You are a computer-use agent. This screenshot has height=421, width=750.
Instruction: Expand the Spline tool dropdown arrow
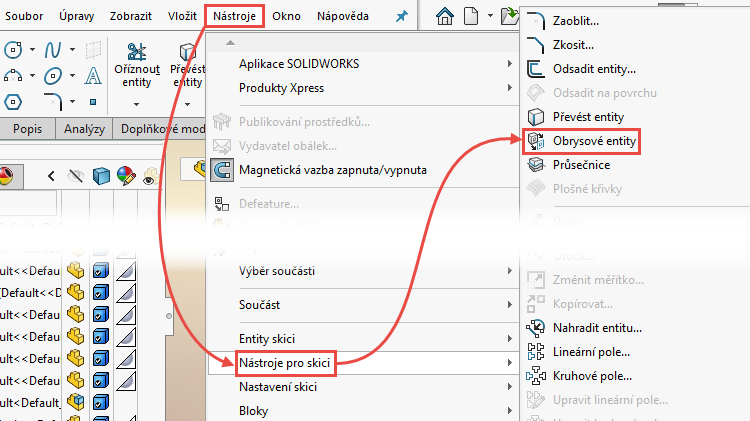coord(72,49)
